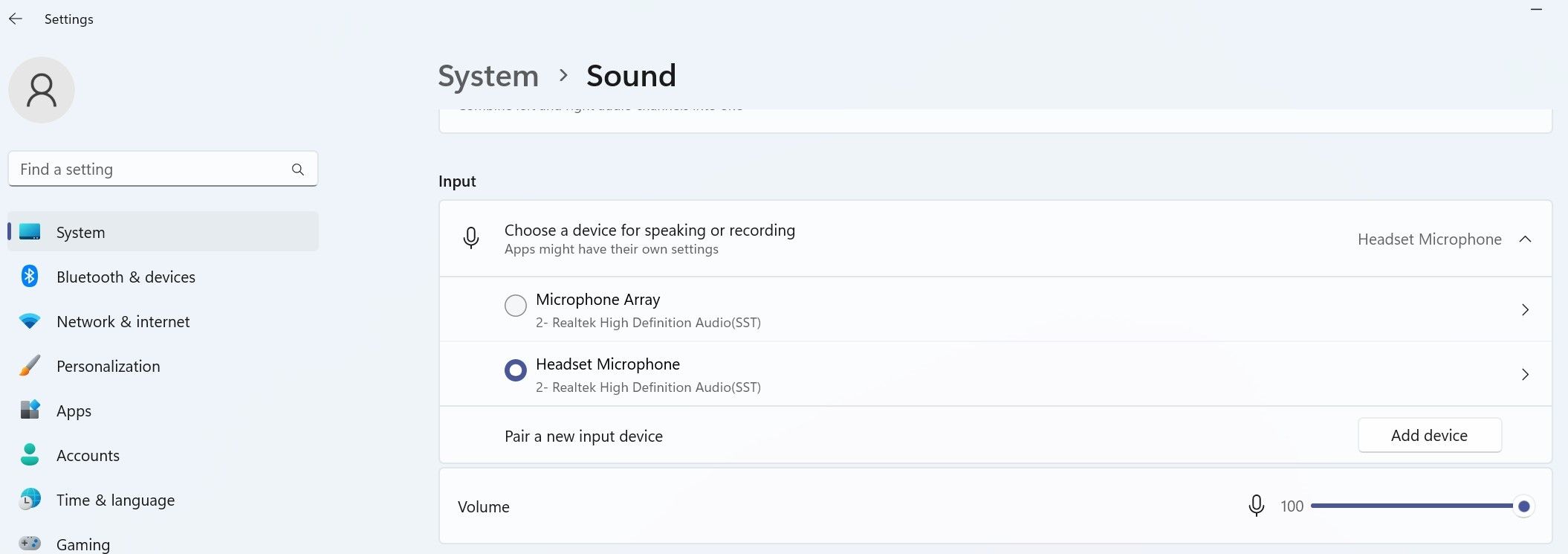Image resolution: width=1568 pixels, height=554 pixels.
Task: Open the Gaming settings section
Action: click(x=82, y=544)
